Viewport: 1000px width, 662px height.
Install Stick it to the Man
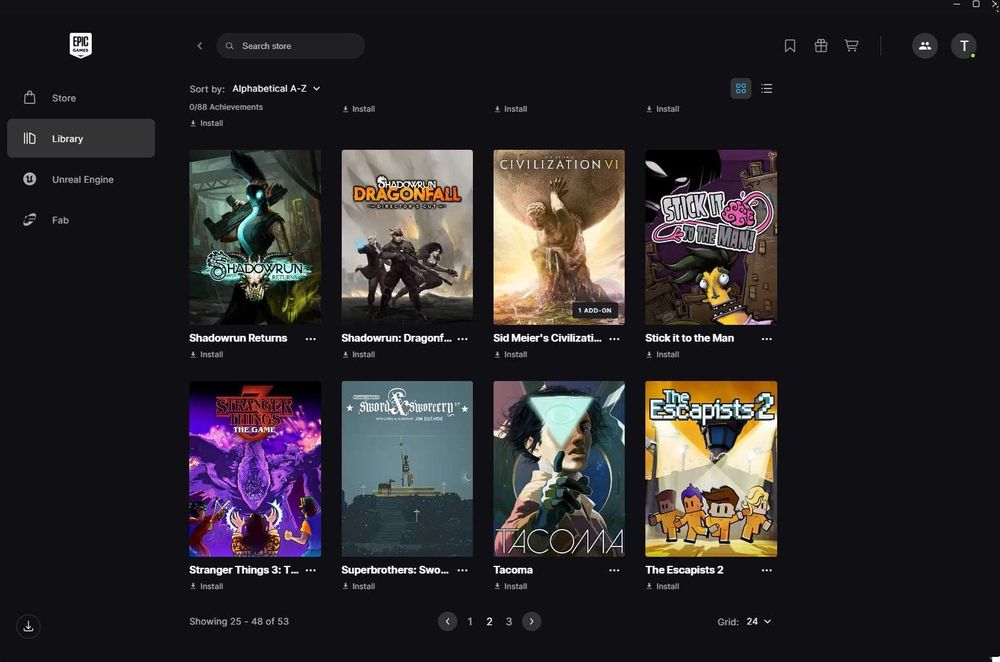point(663,355)
